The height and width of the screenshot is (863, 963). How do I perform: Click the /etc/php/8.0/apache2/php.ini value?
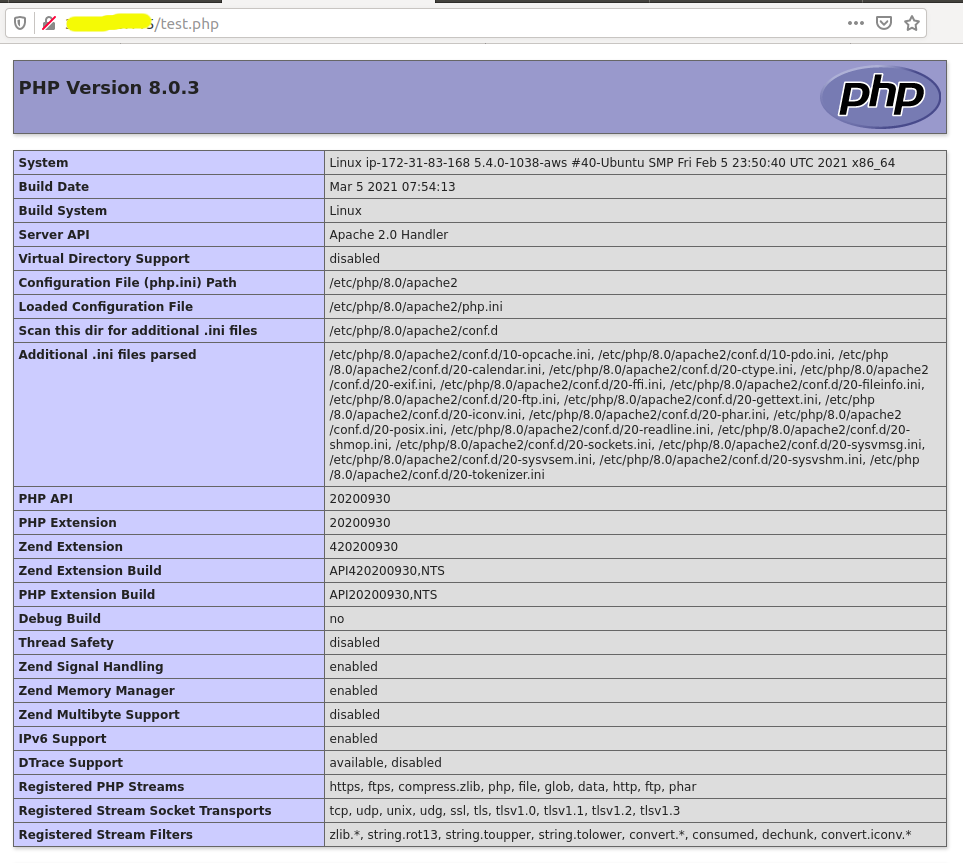[416, 307]
